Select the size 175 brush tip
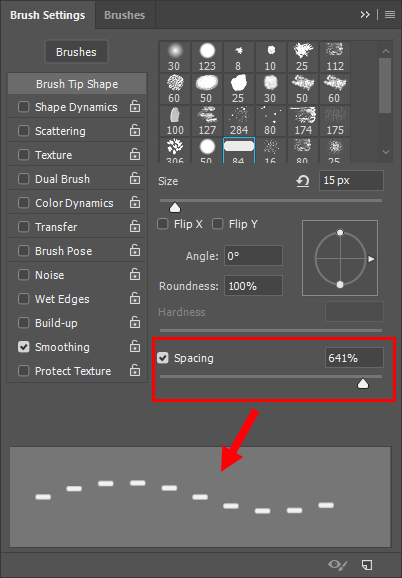Screen dimensions: 402x578 [335, 121]
